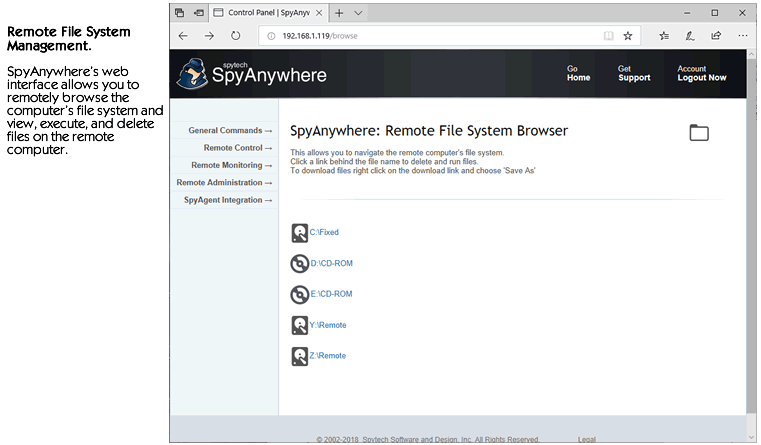
Task: Click the scrollbar up arrow
Action: [x=751, y=54]
